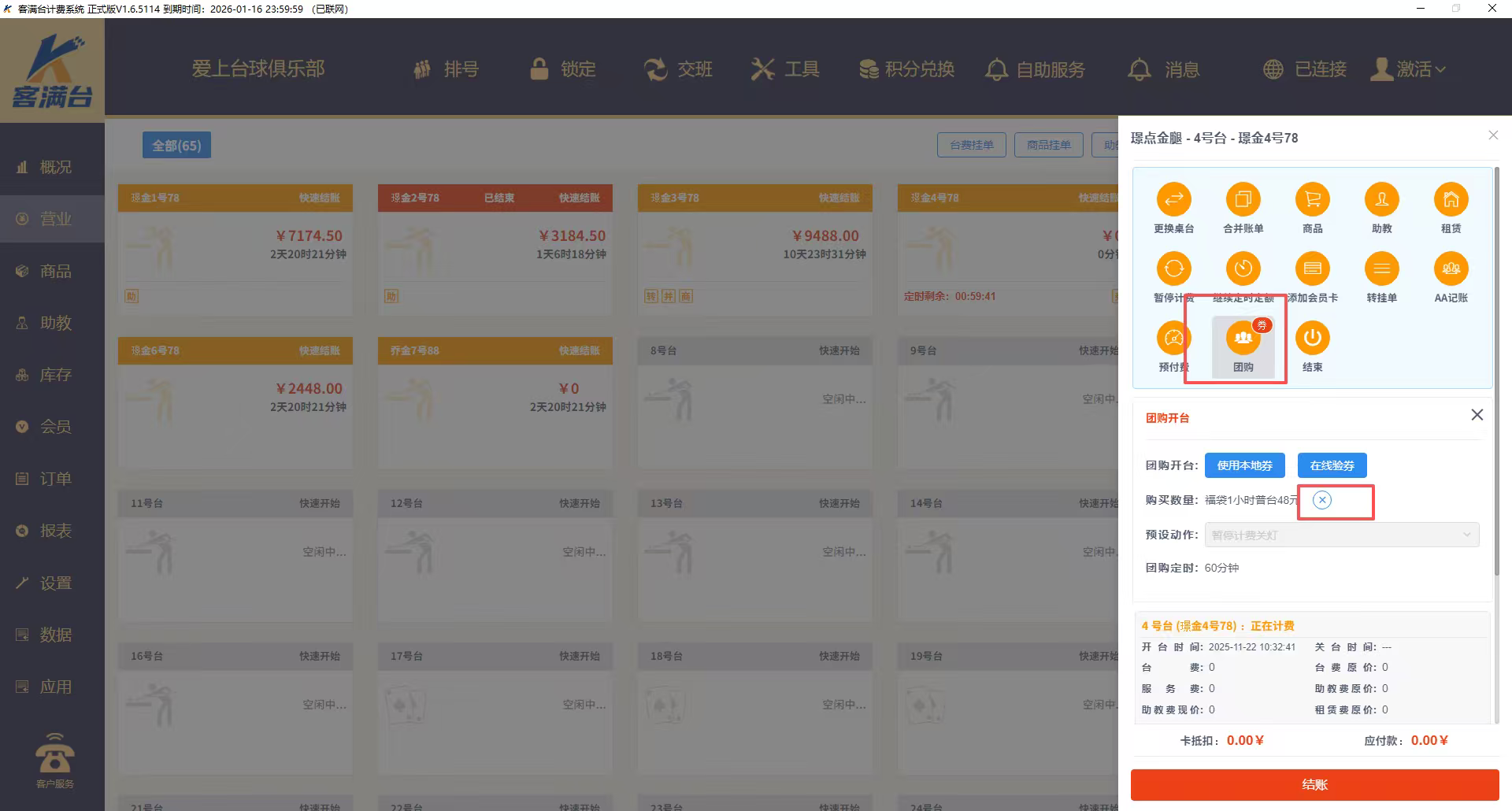1512x811 pixels.
Task: Click the 转挂单 transfer order icon
Action: point(1381,269)
